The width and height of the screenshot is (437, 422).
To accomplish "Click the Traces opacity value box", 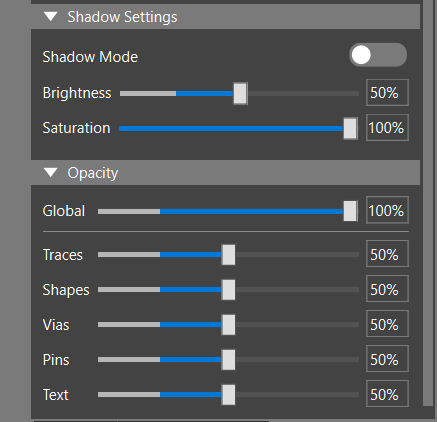I will tap(387, 254).
